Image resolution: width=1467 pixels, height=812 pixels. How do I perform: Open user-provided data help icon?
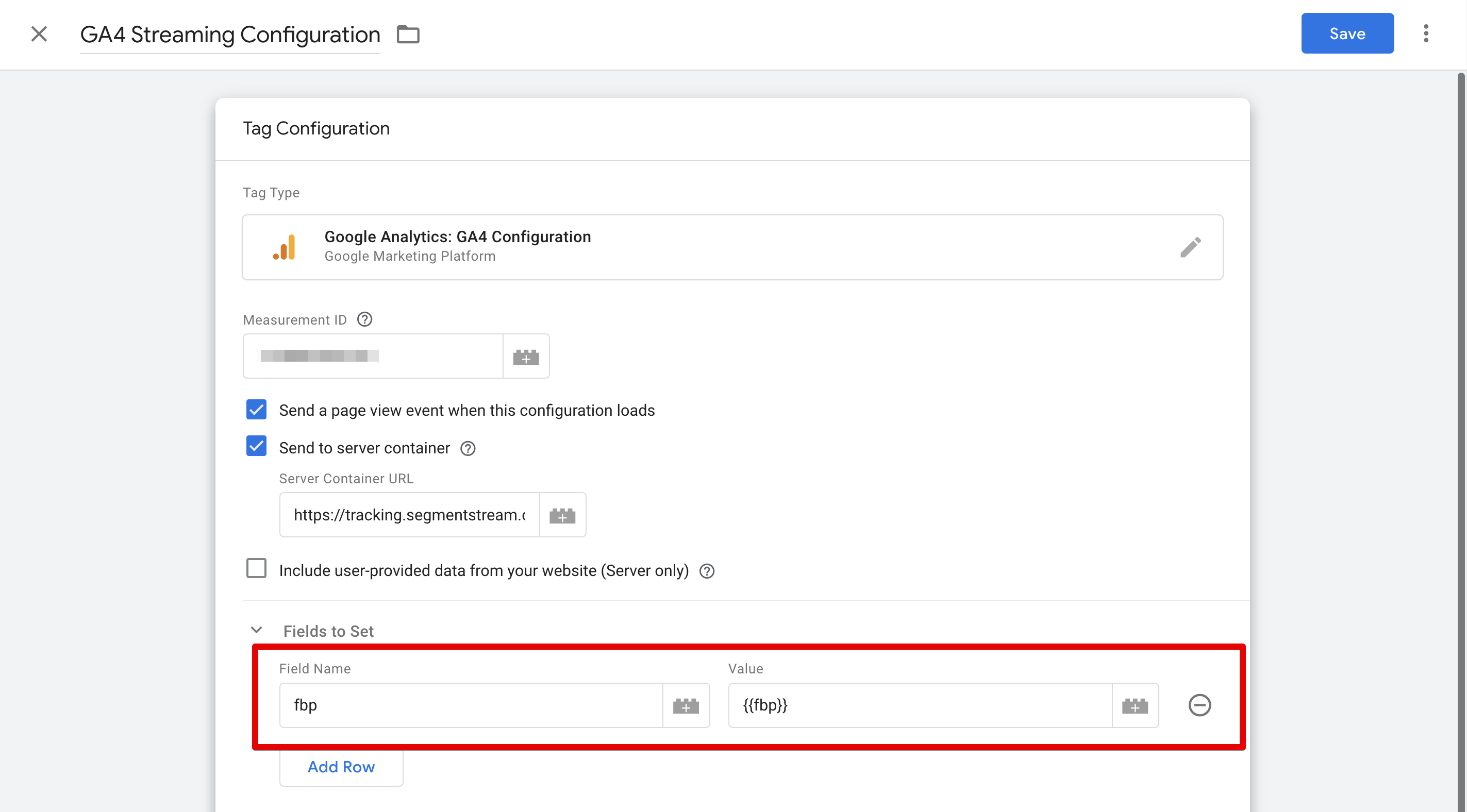pos(707,571)
